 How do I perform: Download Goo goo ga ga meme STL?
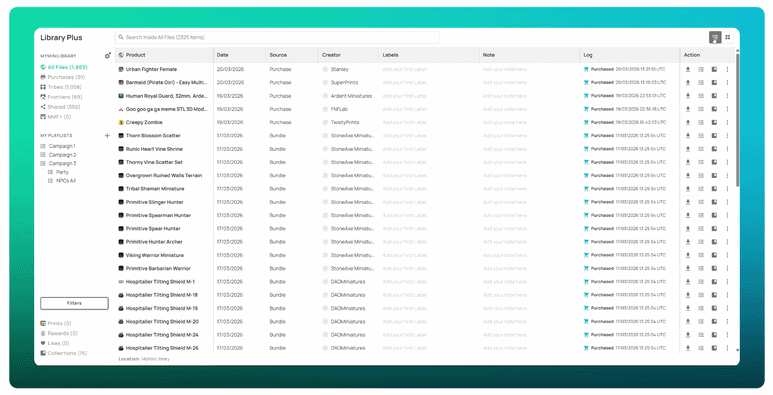[688, 109]
